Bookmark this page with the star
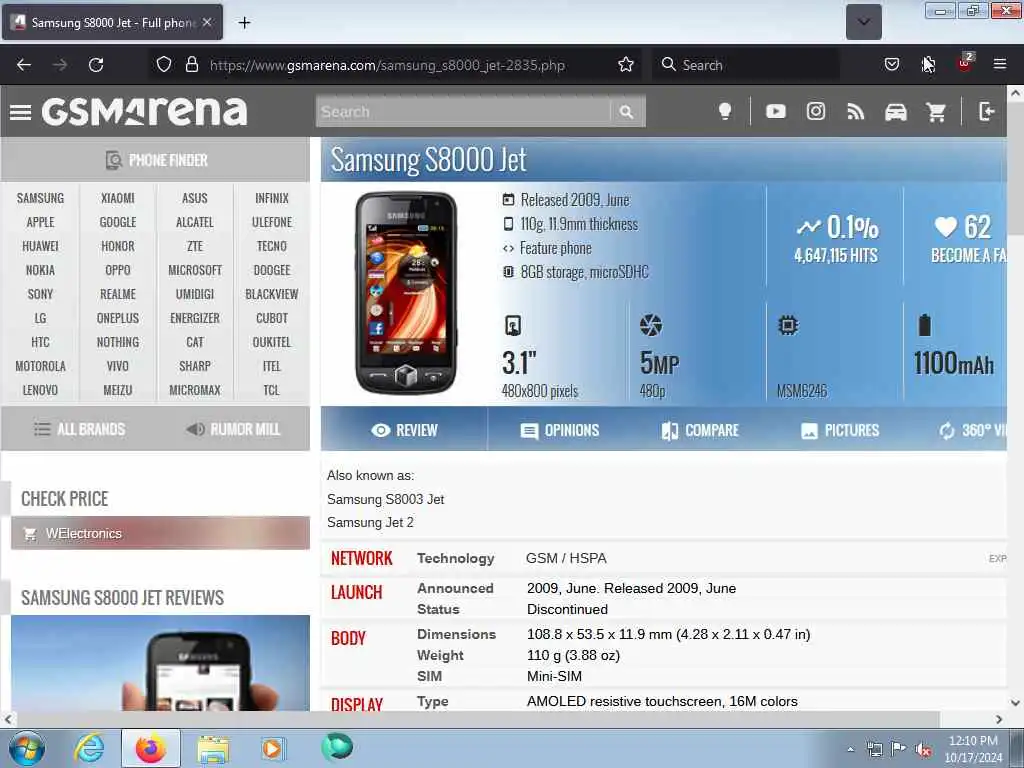This screenshot has height=768, width=1024. pyautogui.click(x=626, y=65)
